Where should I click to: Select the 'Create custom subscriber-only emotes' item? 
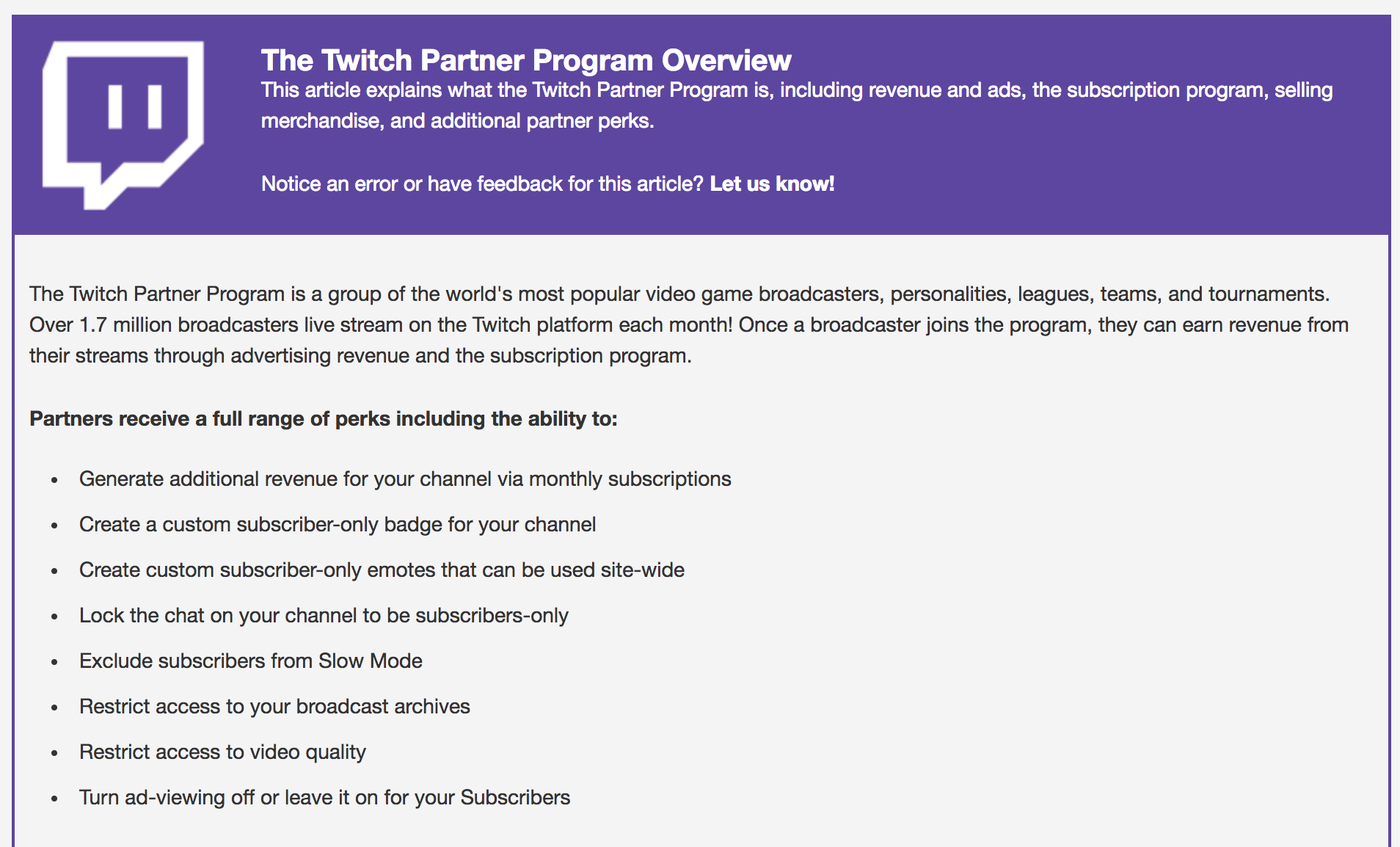(x=382, y=570)
